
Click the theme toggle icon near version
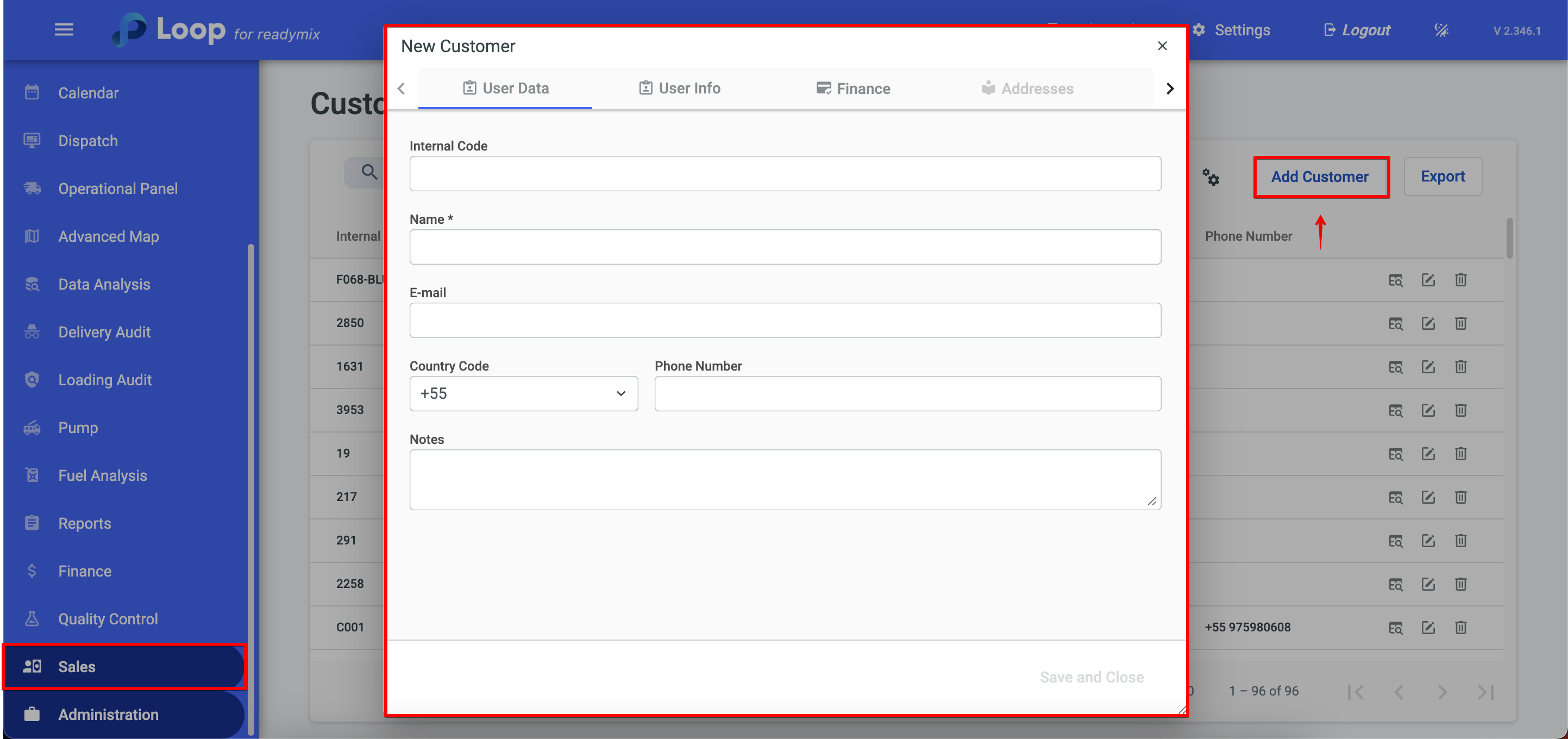click(x=1441, y=30)
